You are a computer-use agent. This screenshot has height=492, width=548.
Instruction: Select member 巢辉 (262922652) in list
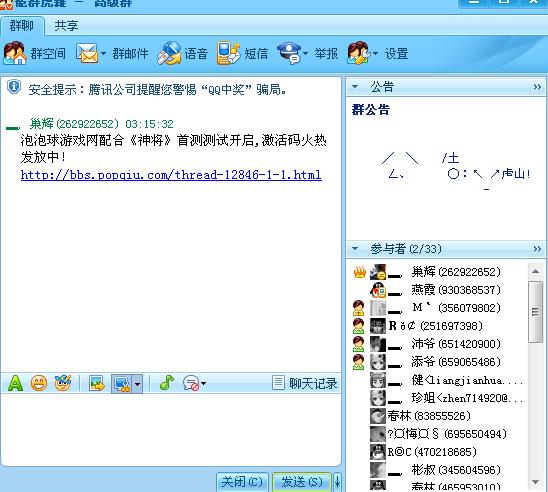coord(438,272)
